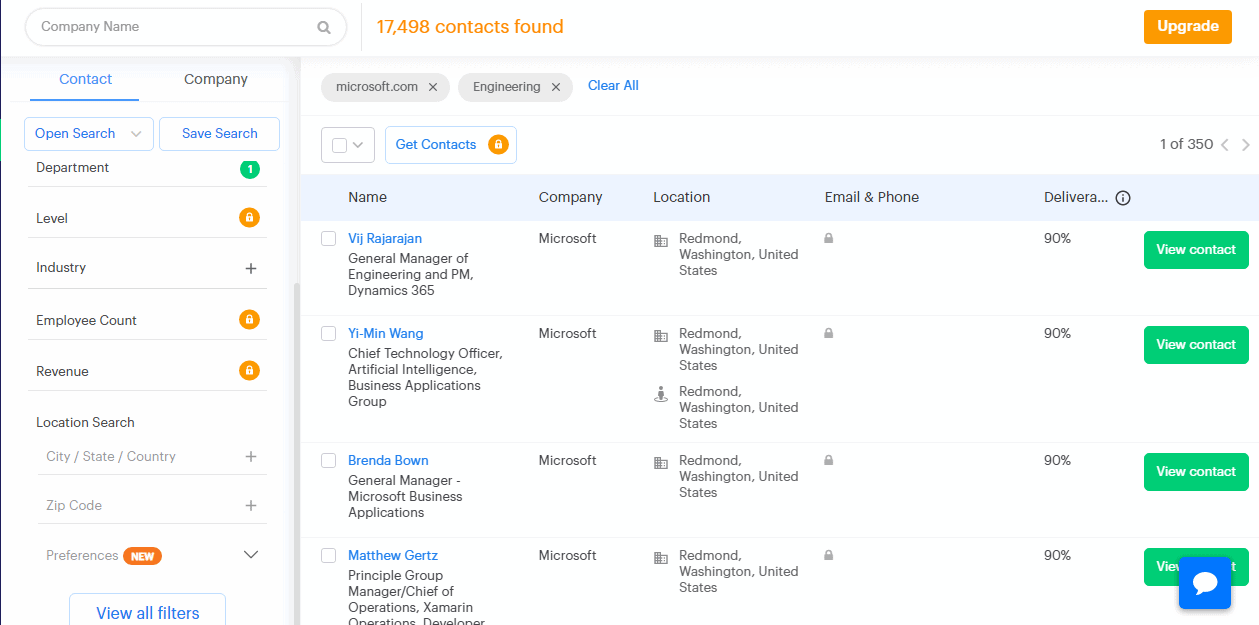Select the Contact tab
The image size is (1259, 625).
85,79
